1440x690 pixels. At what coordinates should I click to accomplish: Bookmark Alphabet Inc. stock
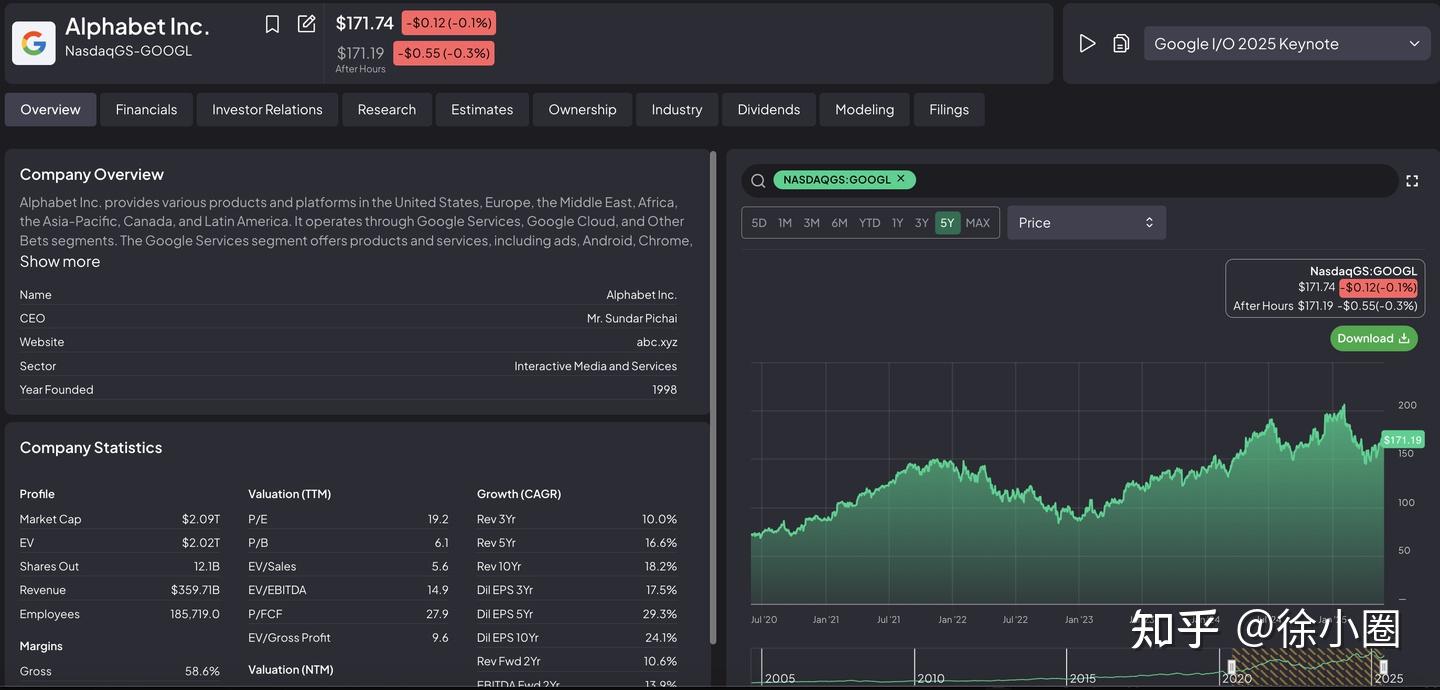[272, 24]
